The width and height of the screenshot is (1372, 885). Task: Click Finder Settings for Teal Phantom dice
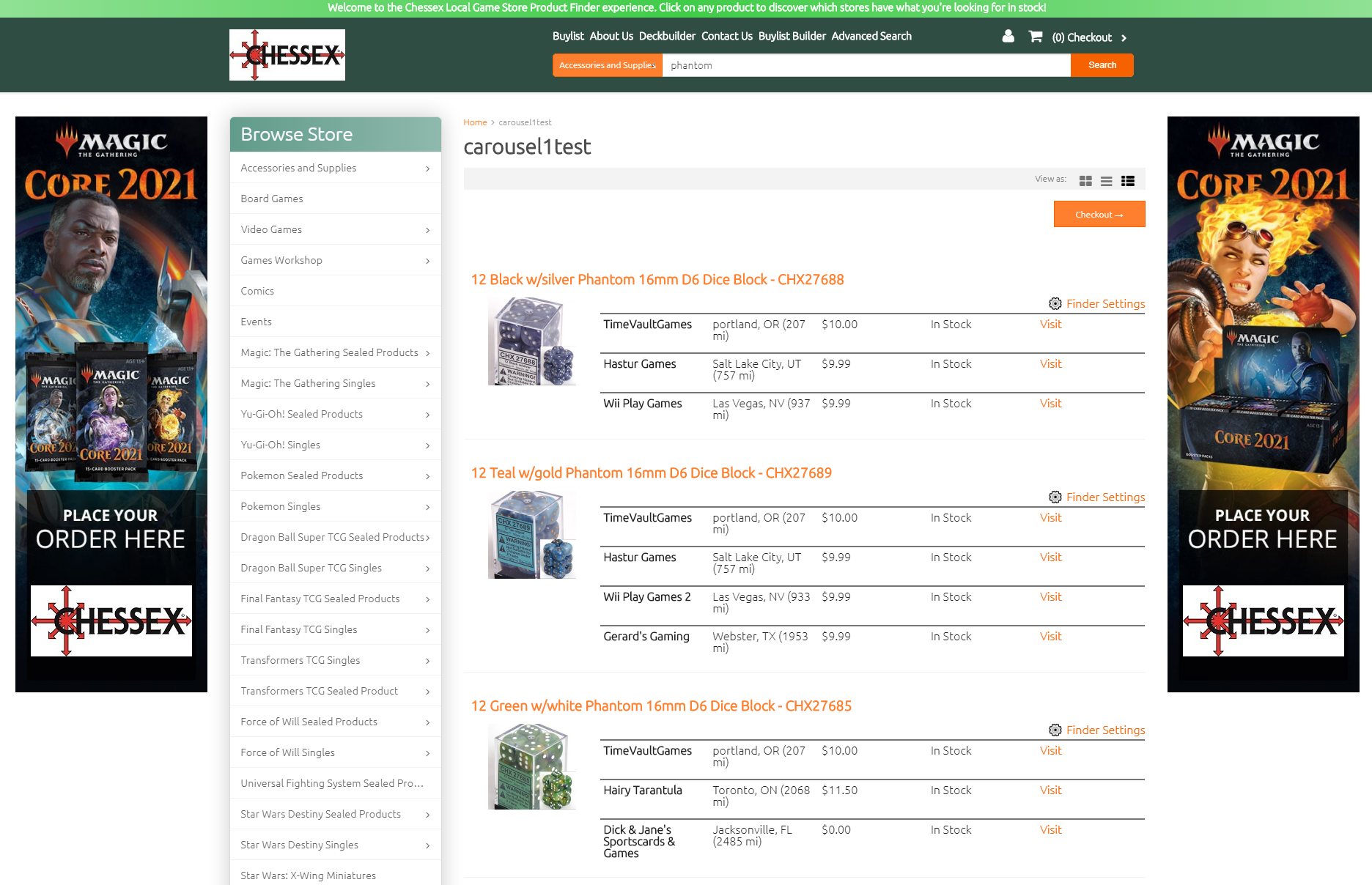[1105, 497]
